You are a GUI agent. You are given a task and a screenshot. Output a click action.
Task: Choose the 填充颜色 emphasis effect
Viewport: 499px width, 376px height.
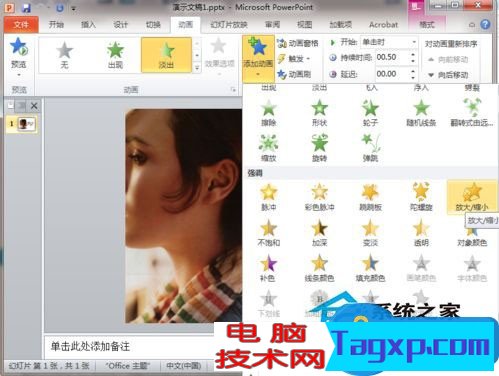pyautogui.click(x=370, y=268)
